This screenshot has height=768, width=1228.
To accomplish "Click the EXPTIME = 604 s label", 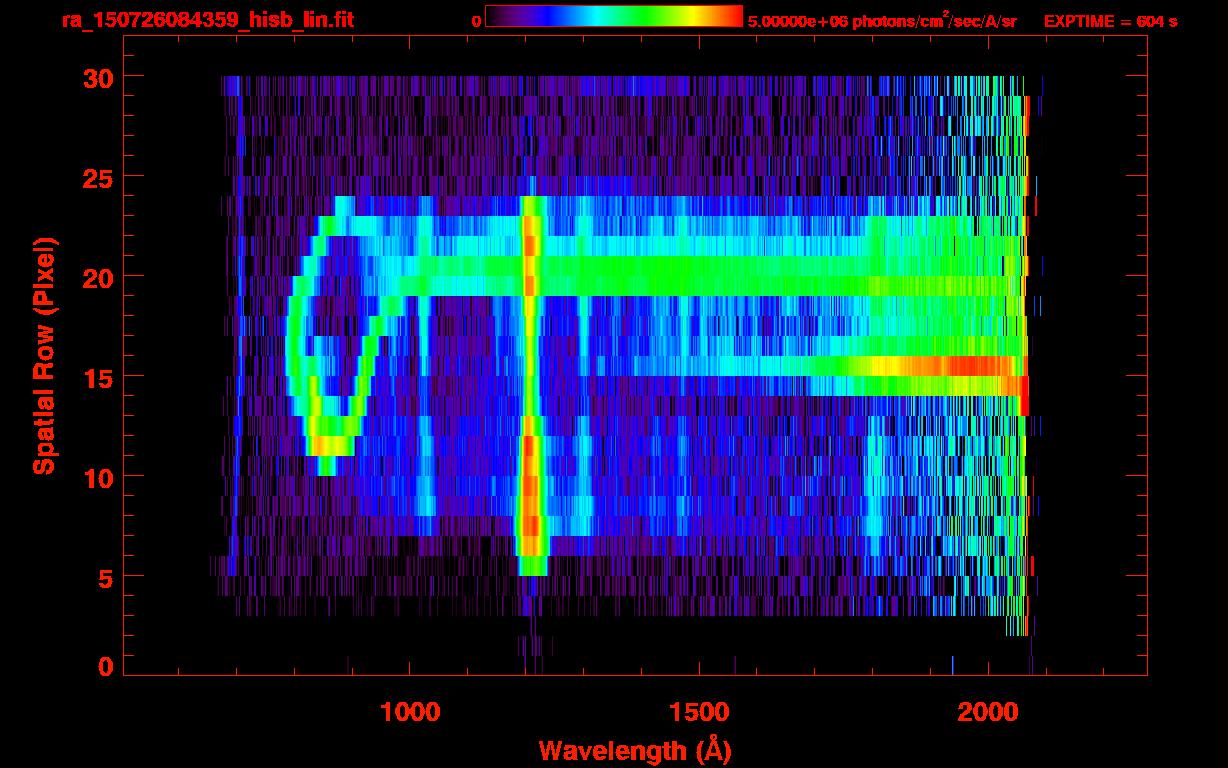I will 1110,21.
